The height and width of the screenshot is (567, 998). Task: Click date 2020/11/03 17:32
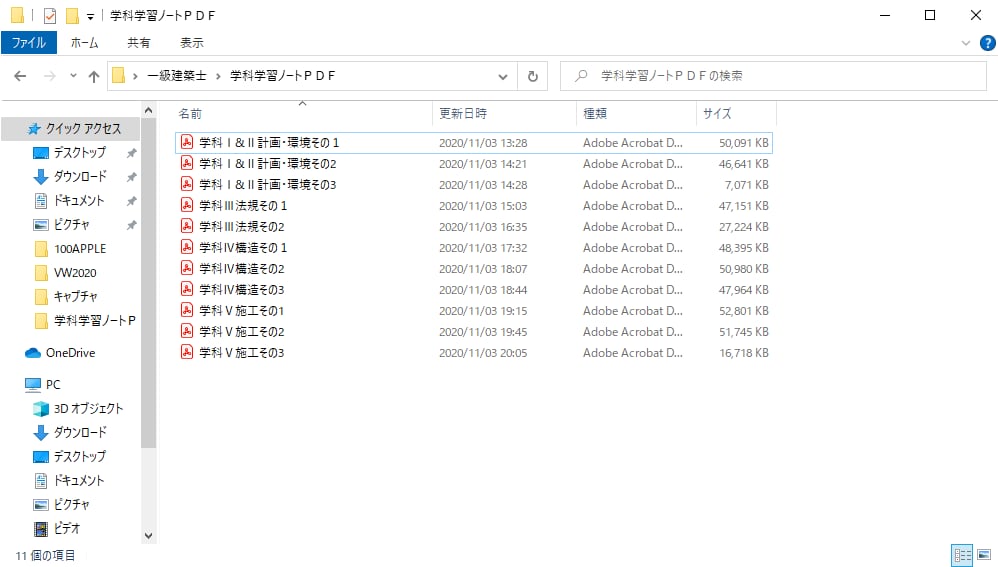click(483, 248)
